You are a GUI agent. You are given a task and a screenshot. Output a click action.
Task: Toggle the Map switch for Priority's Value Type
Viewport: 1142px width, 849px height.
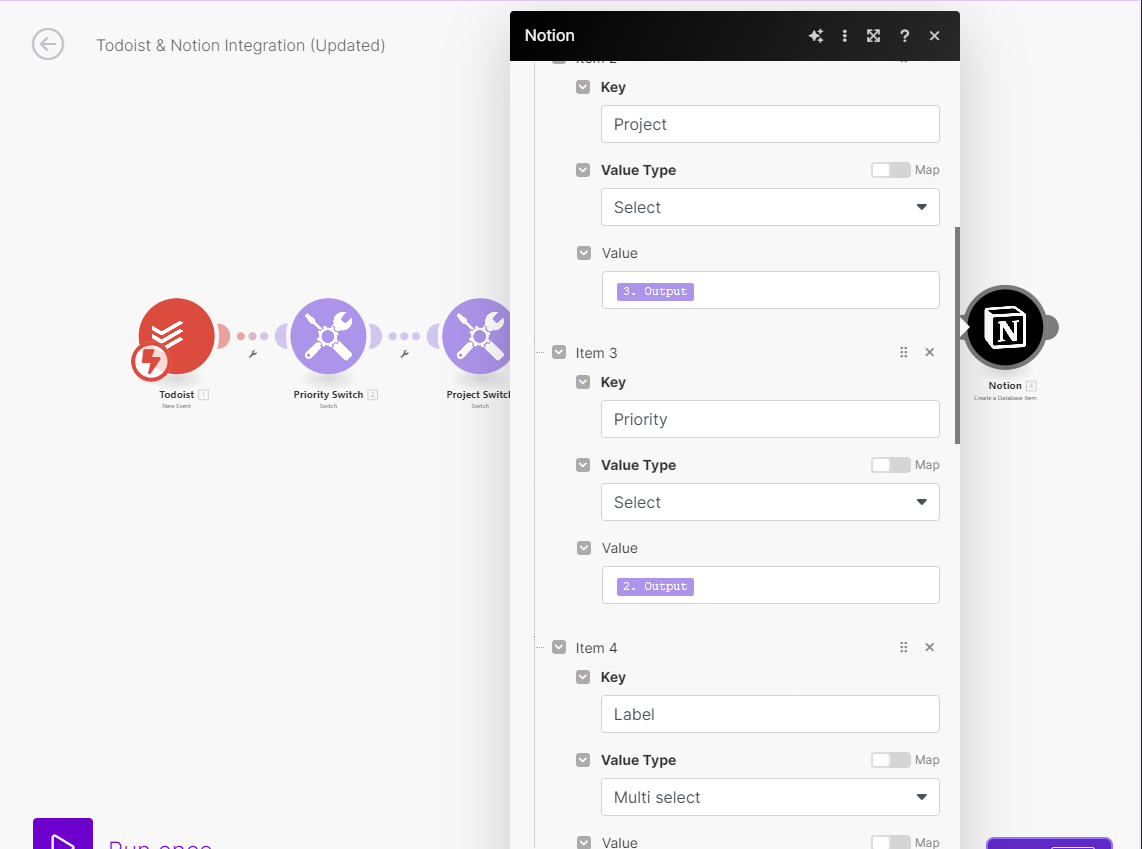tap(890, 465)
